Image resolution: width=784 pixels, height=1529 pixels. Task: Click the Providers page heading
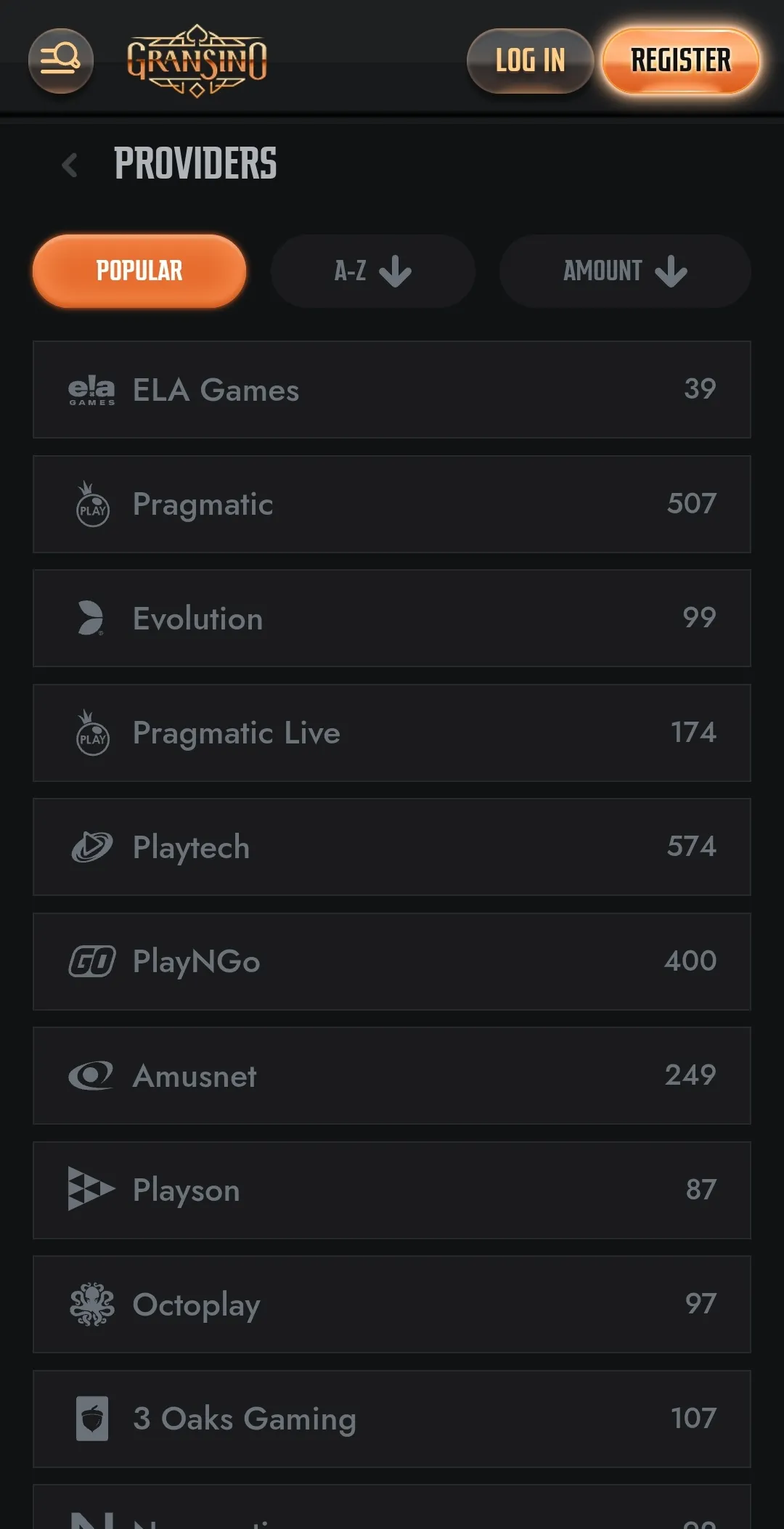[x=195, y=163]
